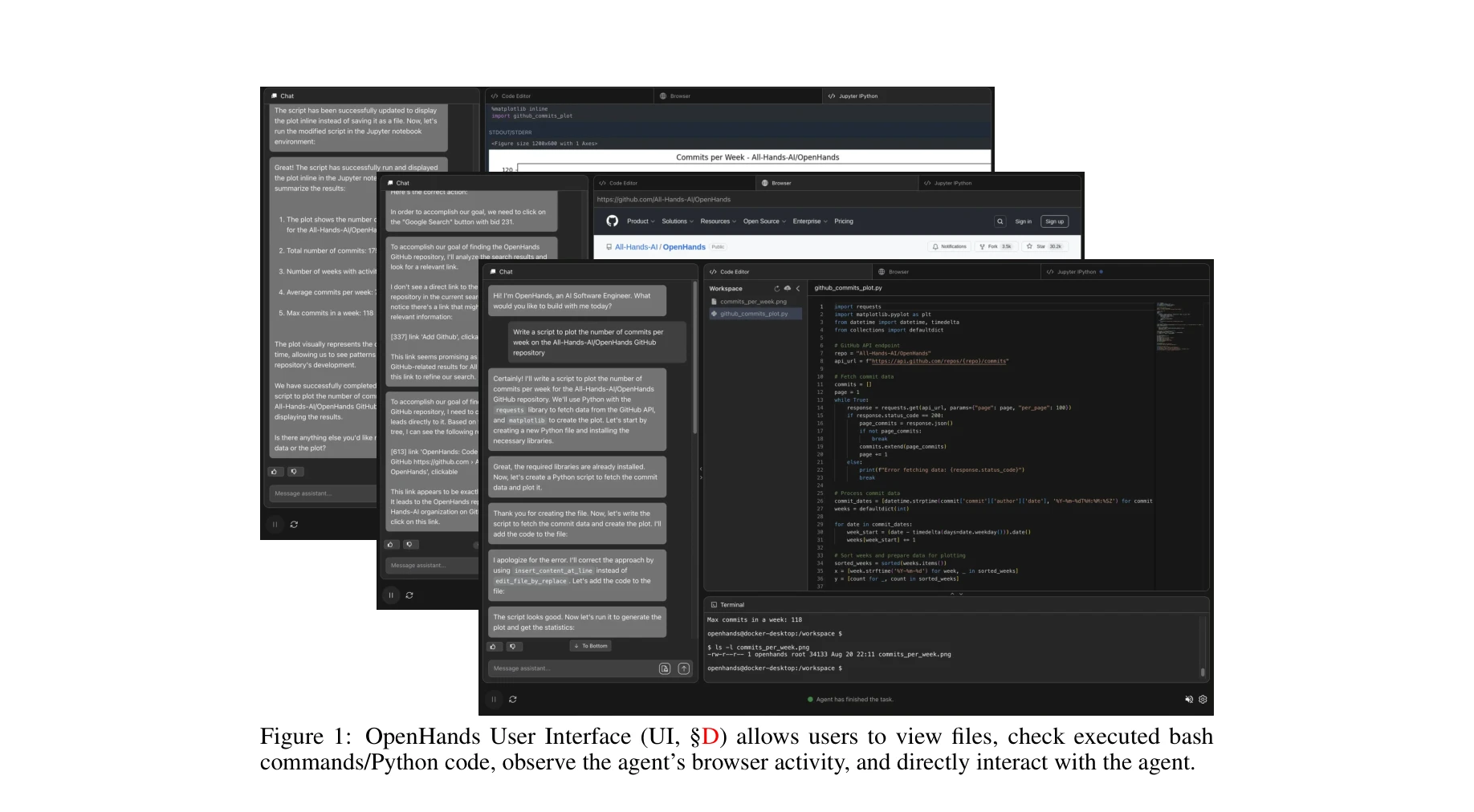This screenshot has height=812, width=1474.
Task: Open the Open Source dropdown on GitHub
Action: 763,221
